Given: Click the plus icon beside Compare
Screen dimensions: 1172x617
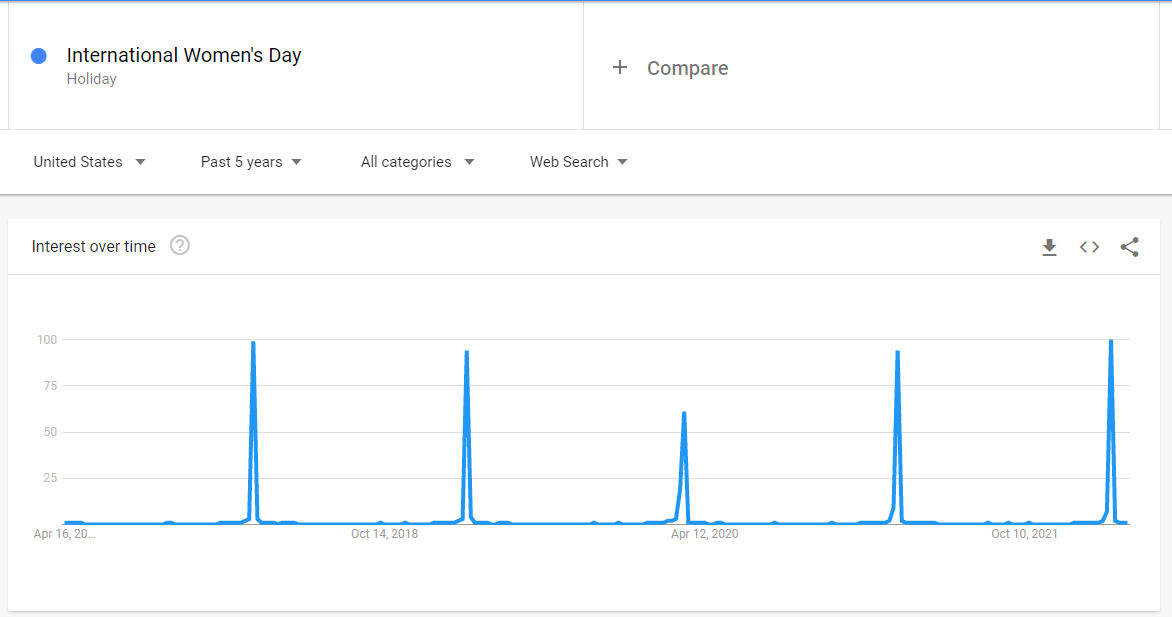Looking at the screenshot, I should point(620,68).
